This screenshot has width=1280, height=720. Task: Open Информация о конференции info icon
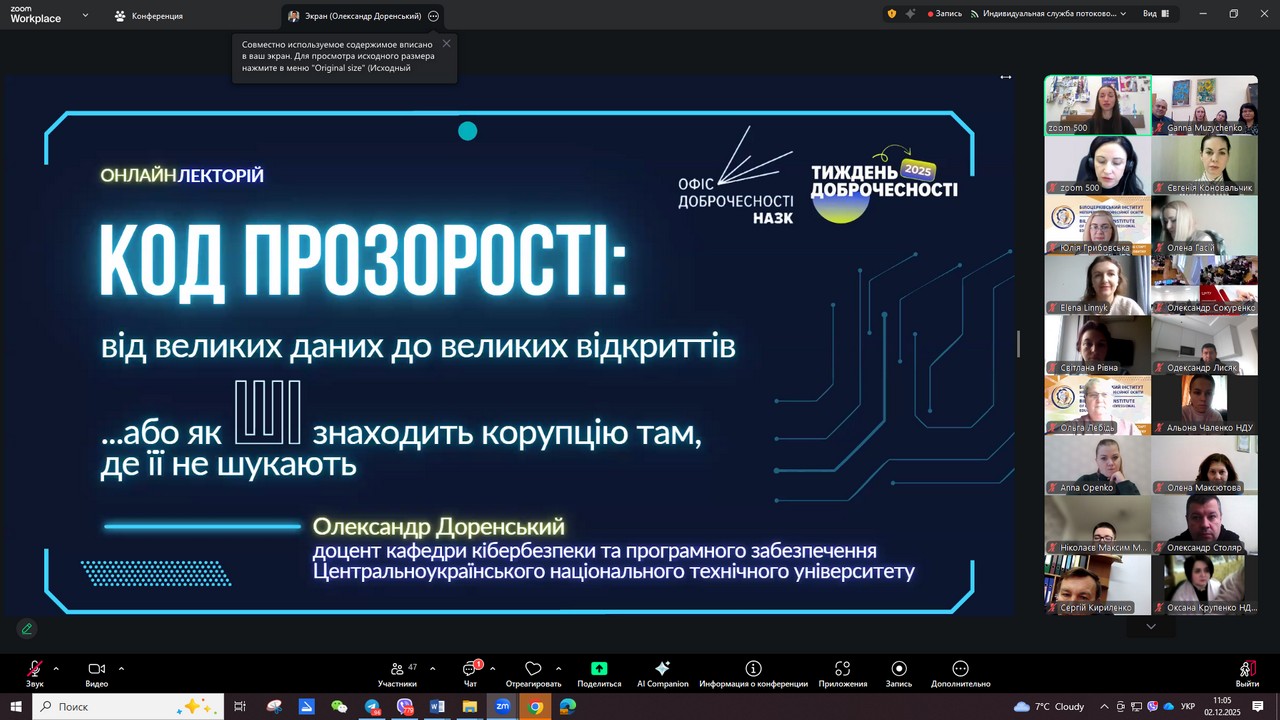pos(753,669)
